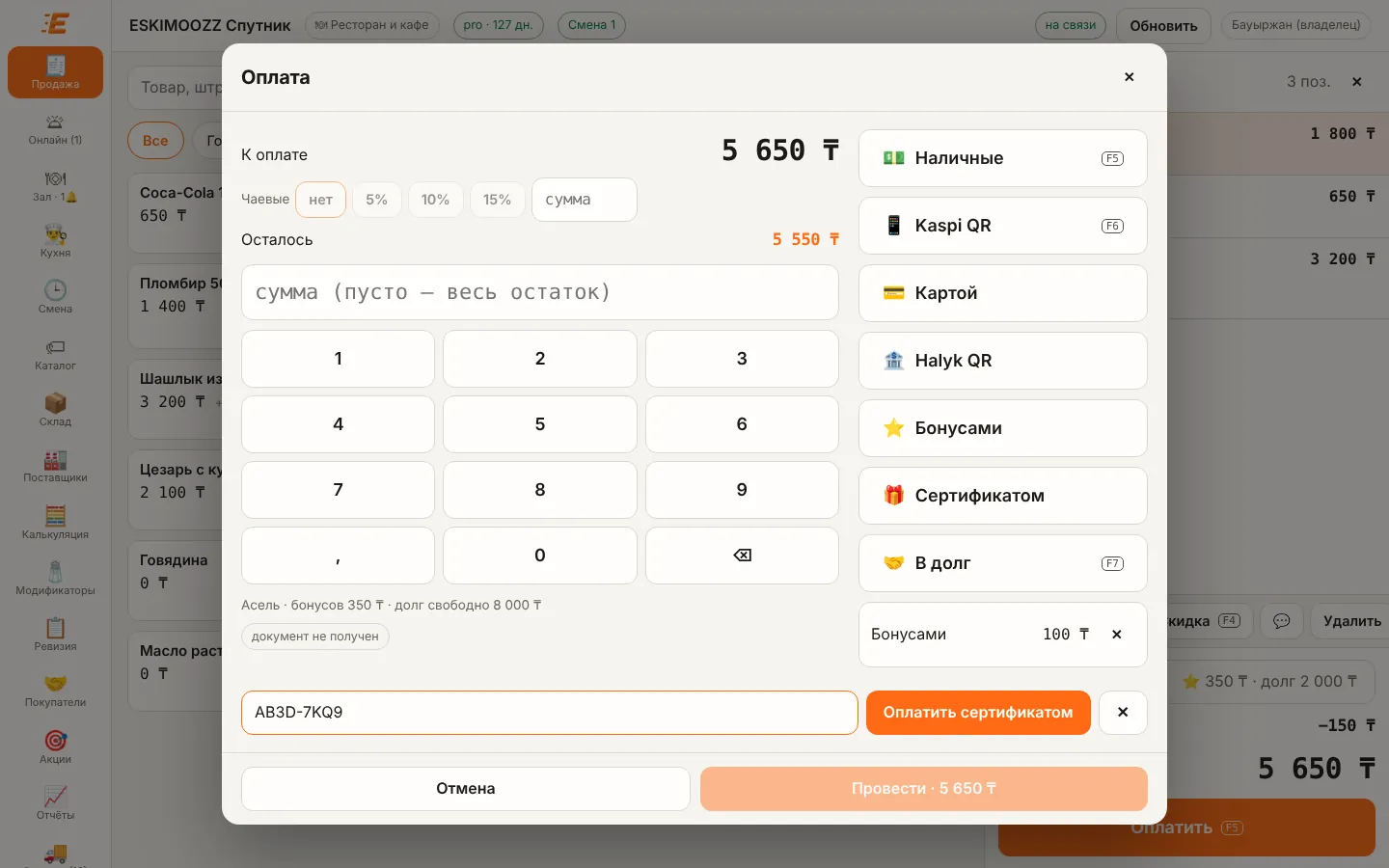Click backspace key on numpad
Viewport: 1389px width, 868px height.
coord(742,556)
